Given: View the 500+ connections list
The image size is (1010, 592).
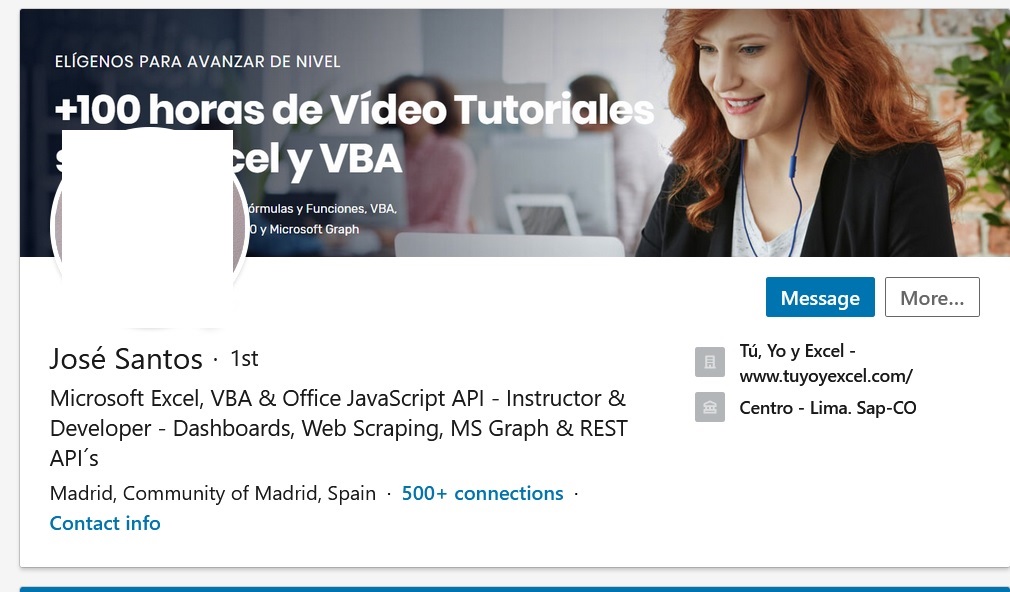Looking at the screenshot, I should coord(482,493).
